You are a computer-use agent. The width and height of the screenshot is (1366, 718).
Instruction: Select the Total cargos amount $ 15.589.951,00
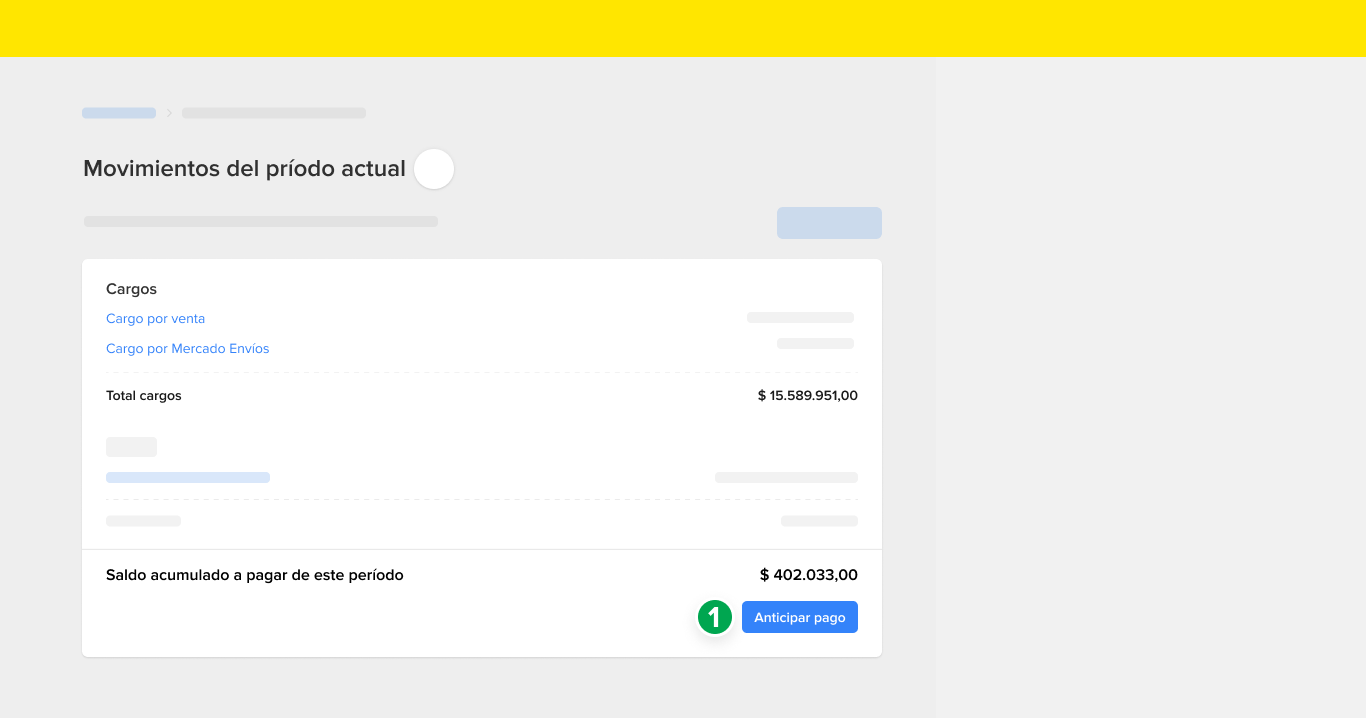click(808, 396)
